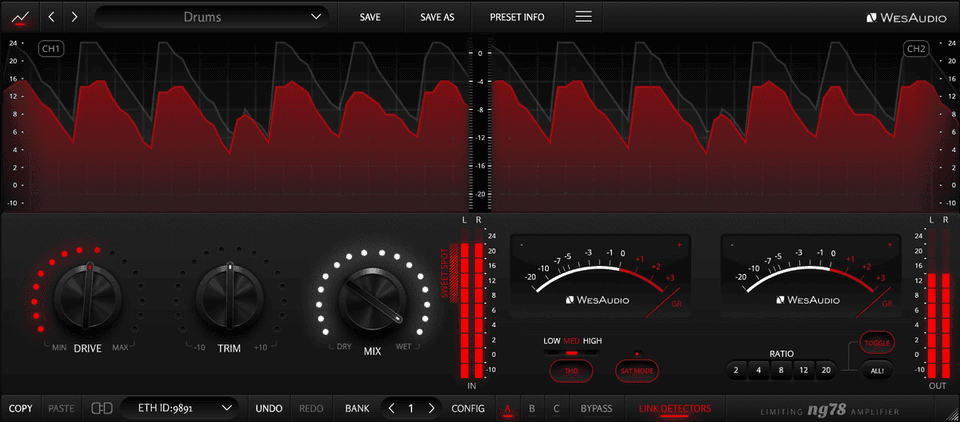Increase the bank number with right arrow
Screen dimensions: 960x422
431,408
